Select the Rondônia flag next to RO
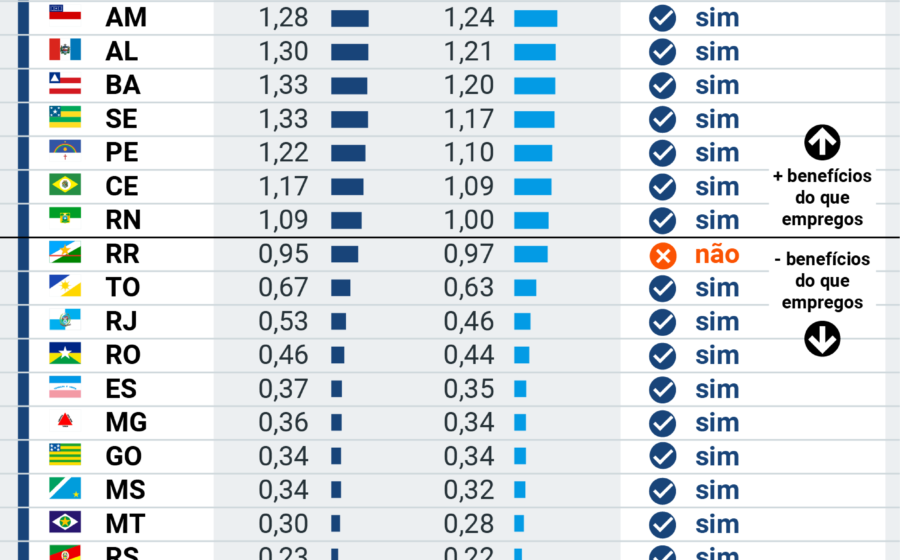Screen dimensions: 900x560 pyautogui.click(x=65, y=353)
